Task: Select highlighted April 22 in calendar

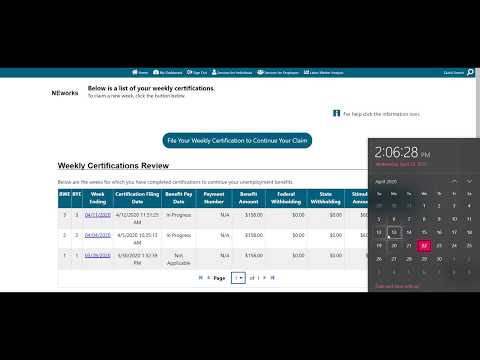Action: coord(424,246)
